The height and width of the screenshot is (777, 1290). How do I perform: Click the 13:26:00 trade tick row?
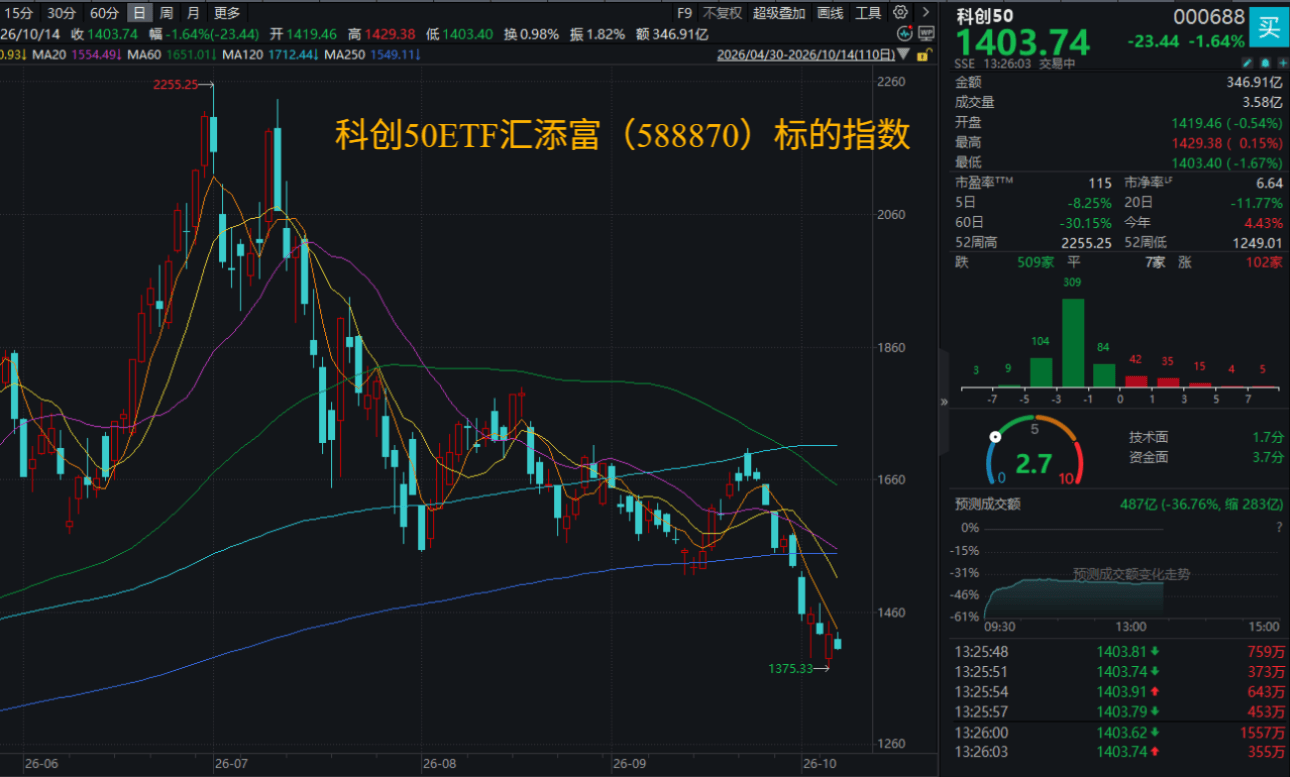[x=1119, y=733]
